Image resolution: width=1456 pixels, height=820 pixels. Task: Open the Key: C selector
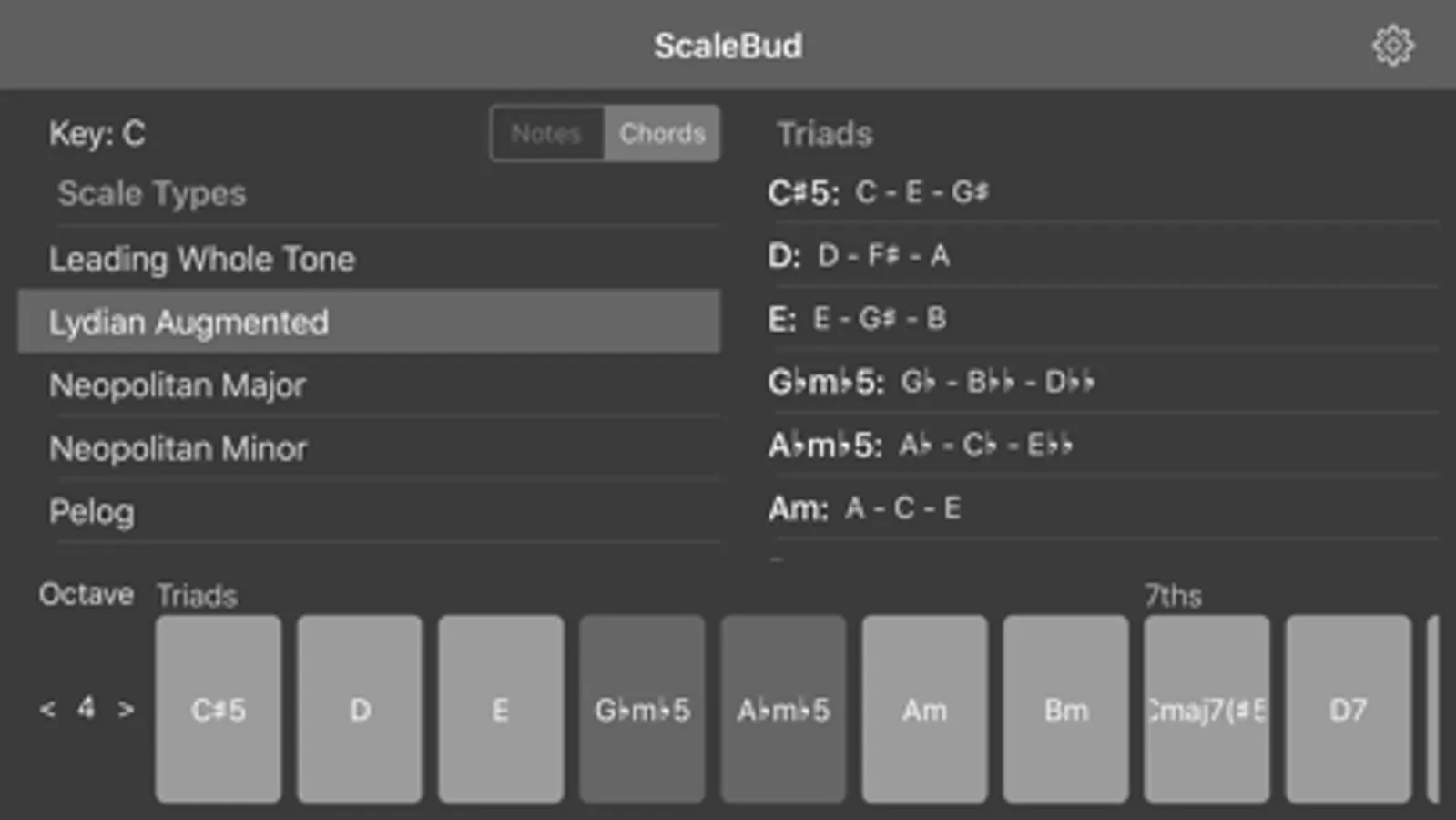click(x=97, y=134)
